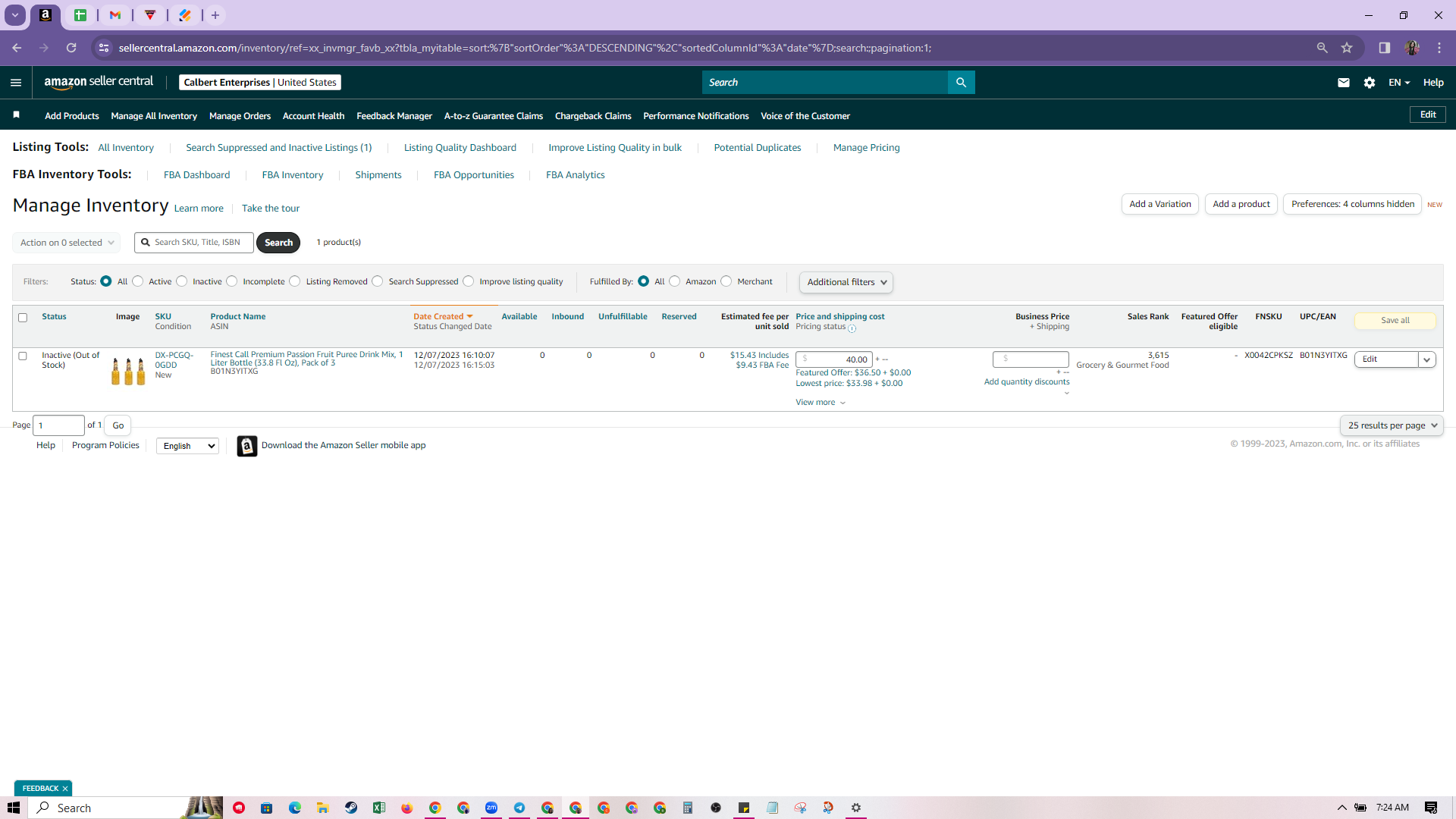The height and width of the screenshot is (819, 1456).
Task: Filter by Fulfilled By Amazon
Action: click(675, 281)
